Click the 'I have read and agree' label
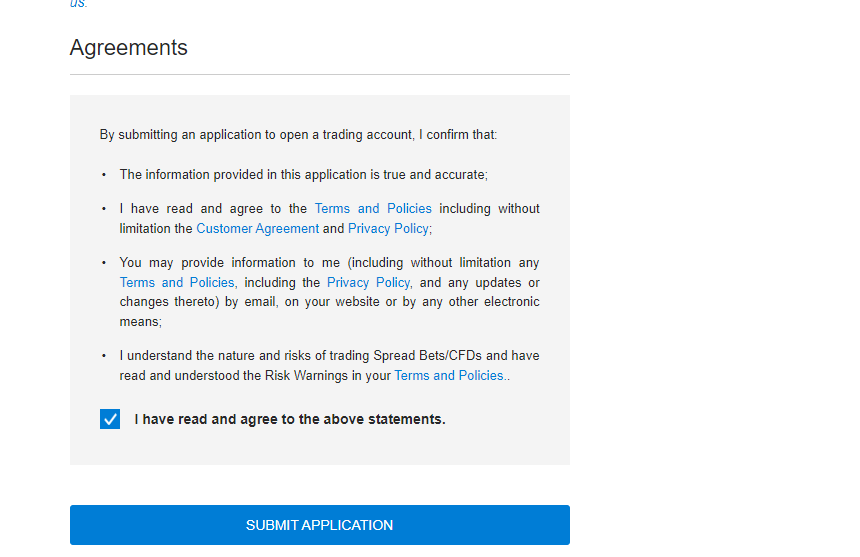This screenshot has height=557, width=860. [x=290, y=419]
